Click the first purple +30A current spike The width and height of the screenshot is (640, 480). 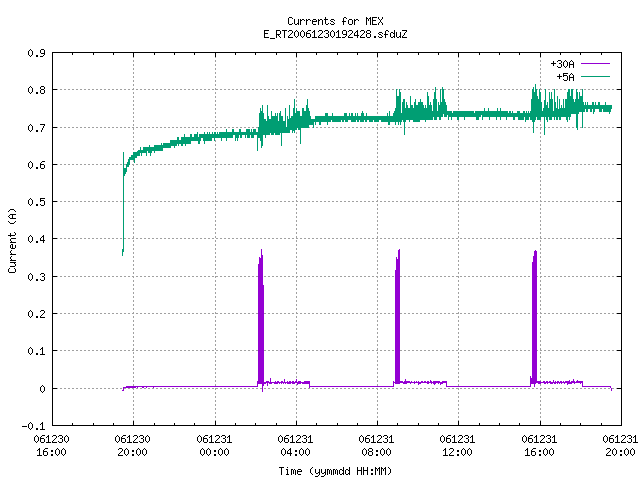coord(261,318)
